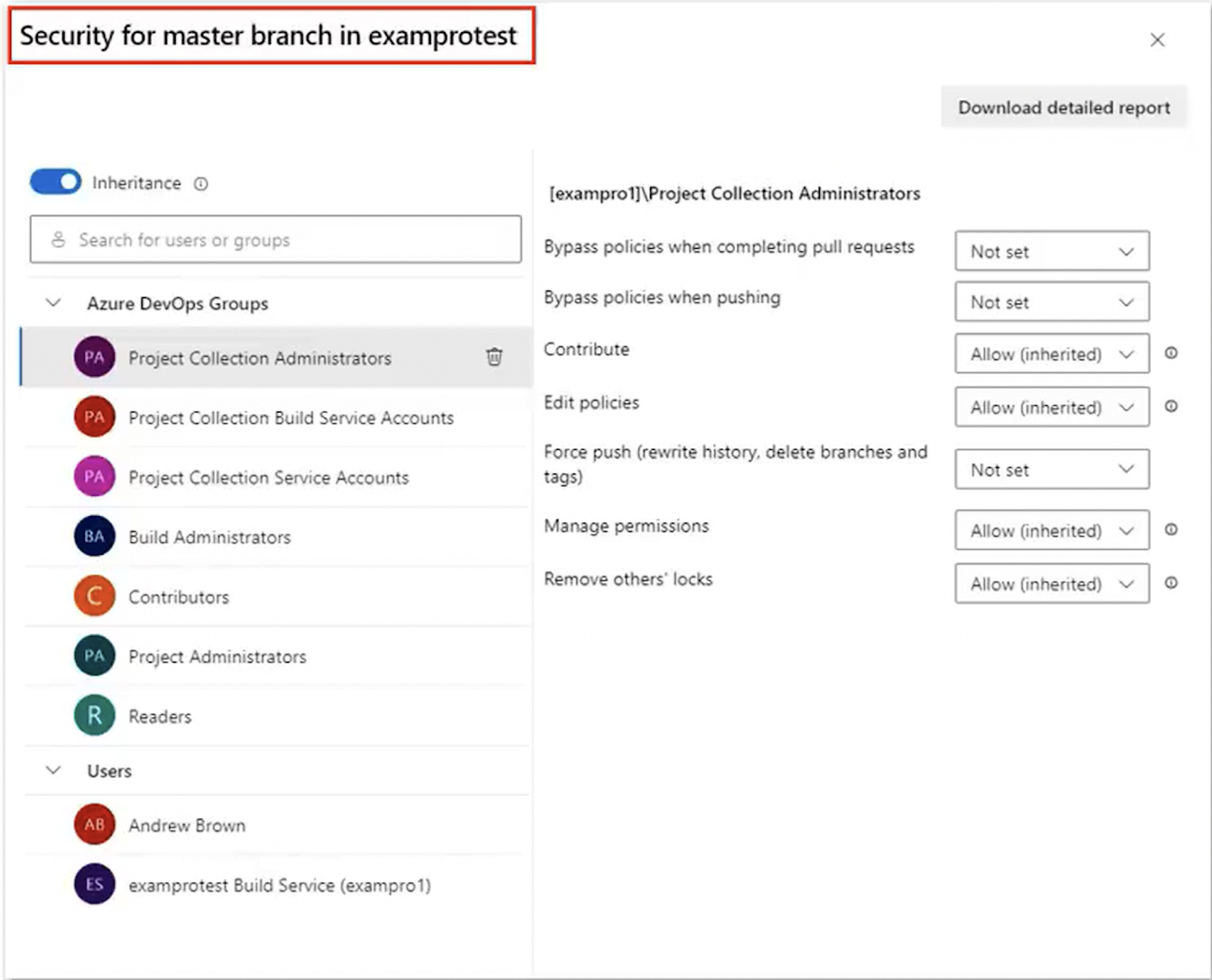Collapse the Azure DevOps Groups section
Viewport: 1212px width, 980px height.
(54, 303)
